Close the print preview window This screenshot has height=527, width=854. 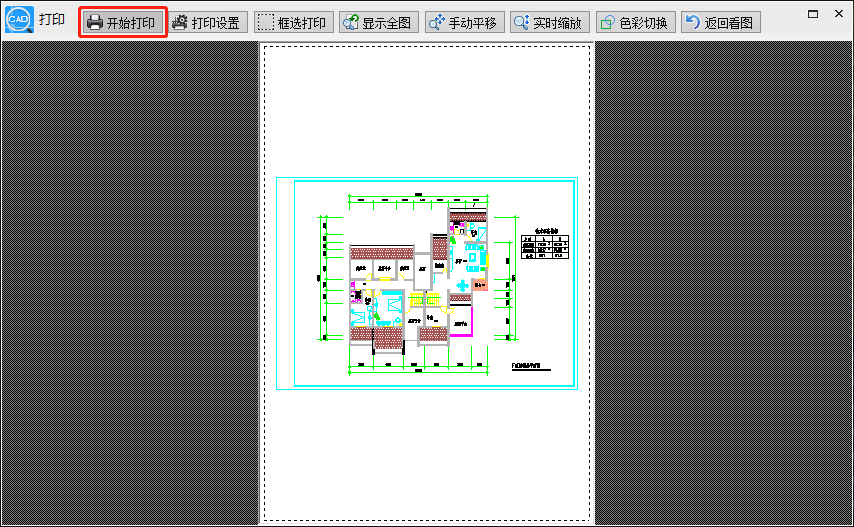[839, 14]
